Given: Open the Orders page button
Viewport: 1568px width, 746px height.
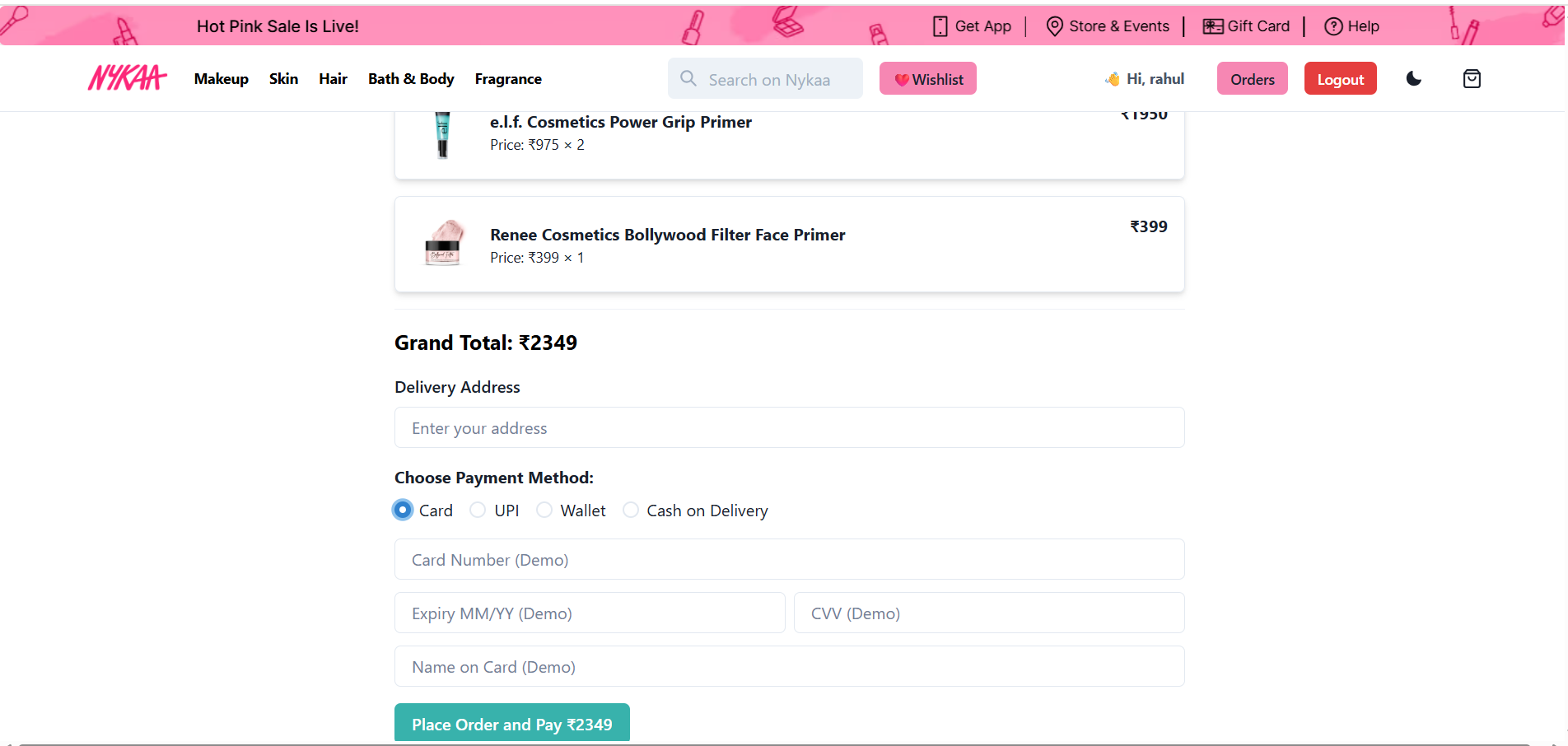Looking at the screenshot, I should (x=1253, y=79).
